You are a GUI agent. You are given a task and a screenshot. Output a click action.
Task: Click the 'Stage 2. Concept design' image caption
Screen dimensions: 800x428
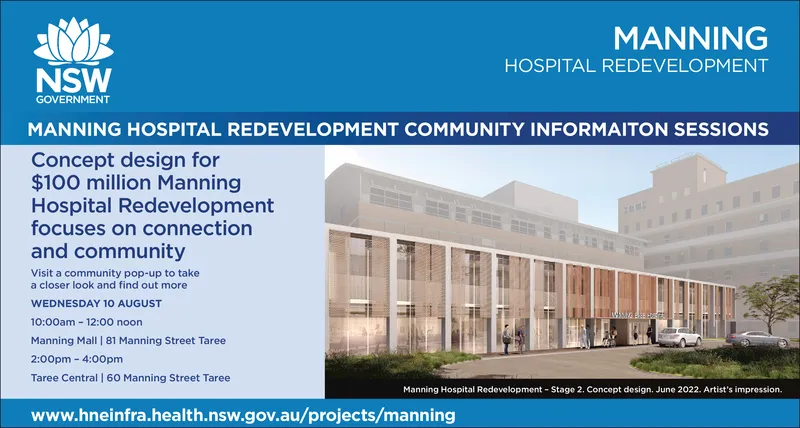(592, 390)
